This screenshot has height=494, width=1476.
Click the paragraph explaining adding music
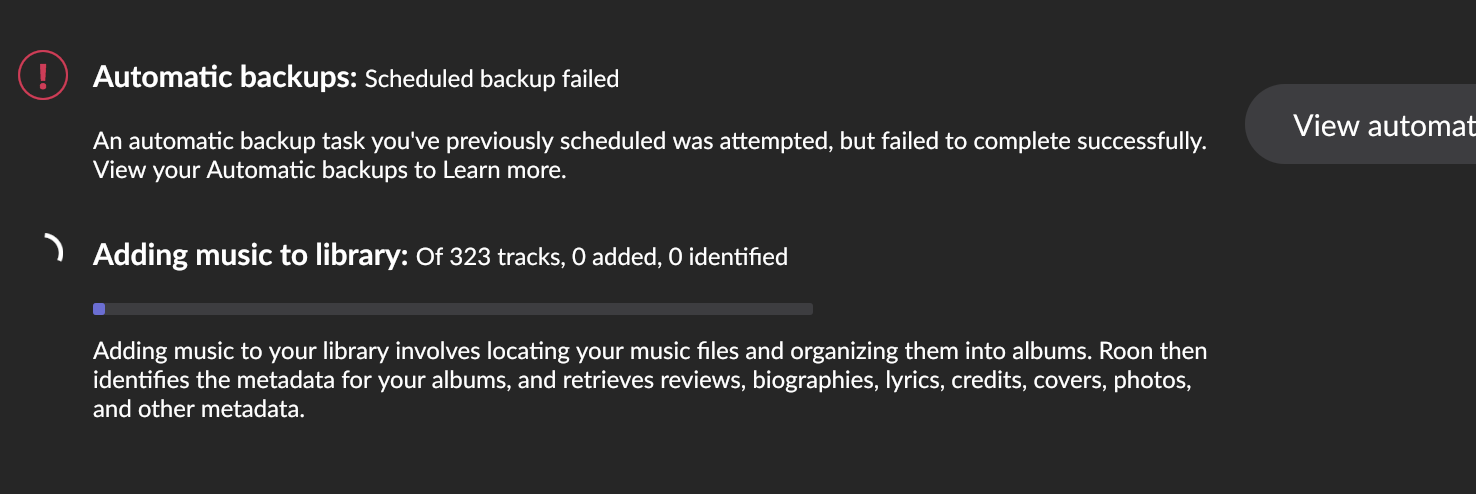click(650, 380)
